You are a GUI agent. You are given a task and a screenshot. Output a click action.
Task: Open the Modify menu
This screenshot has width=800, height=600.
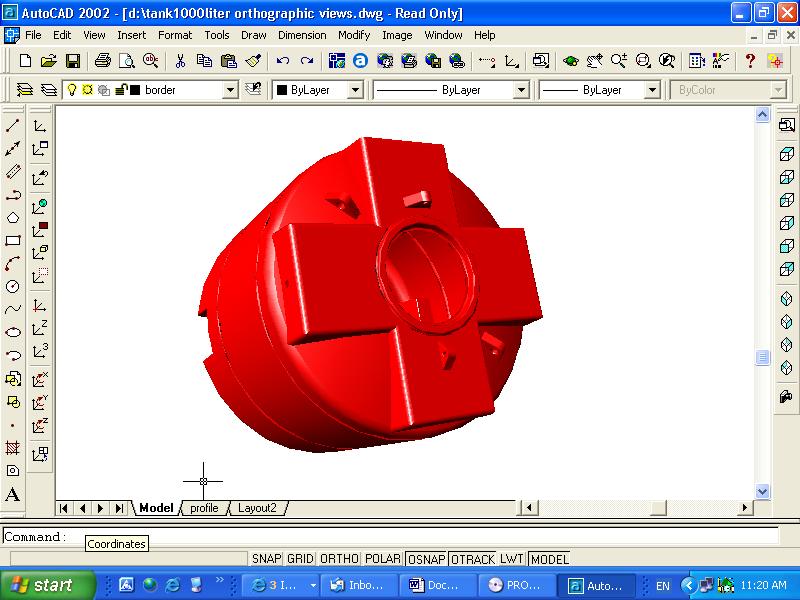coord(354,35)
